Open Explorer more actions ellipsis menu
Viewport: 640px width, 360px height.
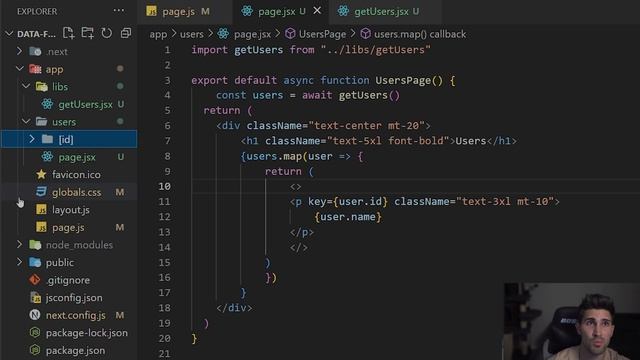[x=119, y=11]
